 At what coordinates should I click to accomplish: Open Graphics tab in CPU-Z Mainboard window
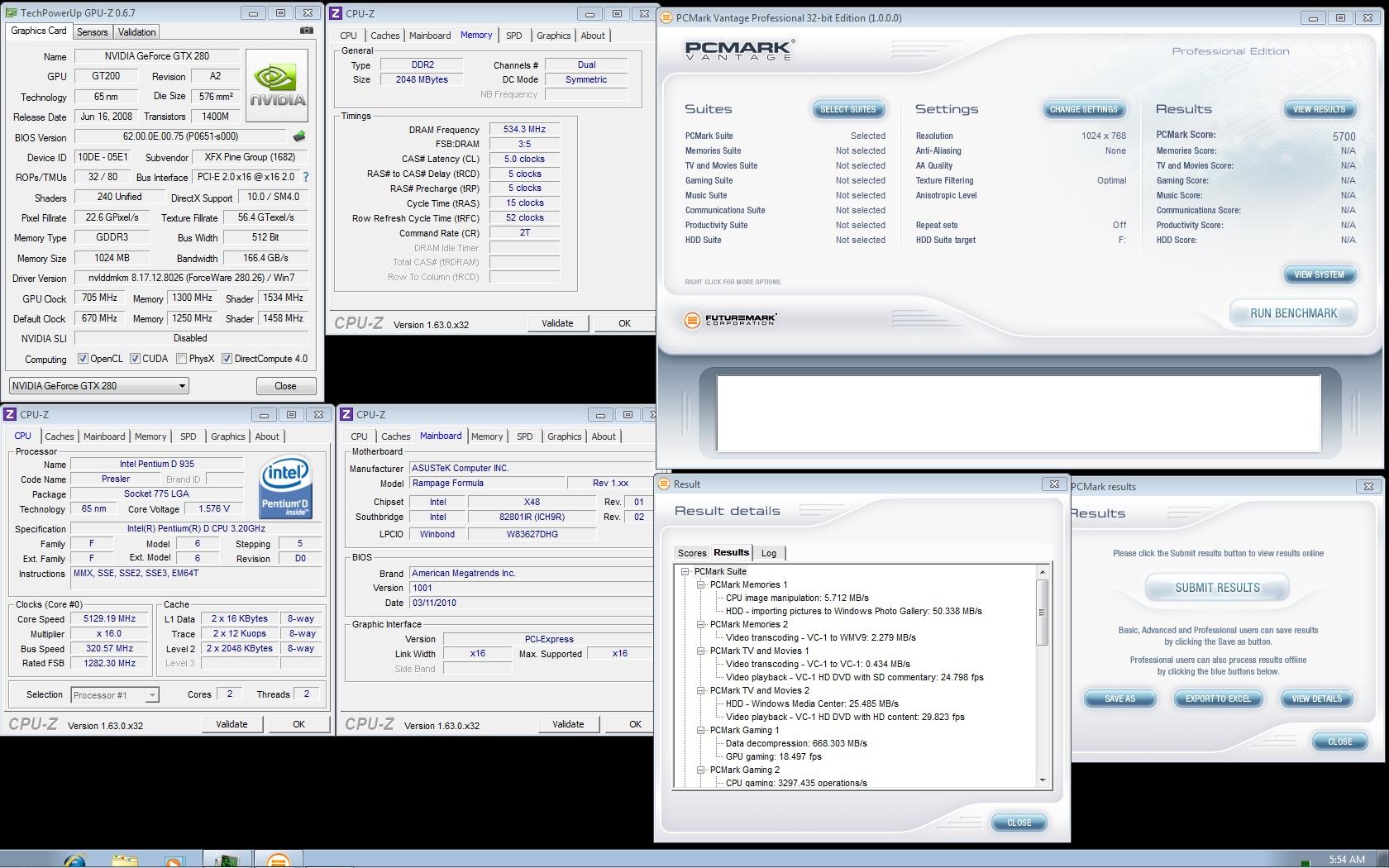point(565,436)
